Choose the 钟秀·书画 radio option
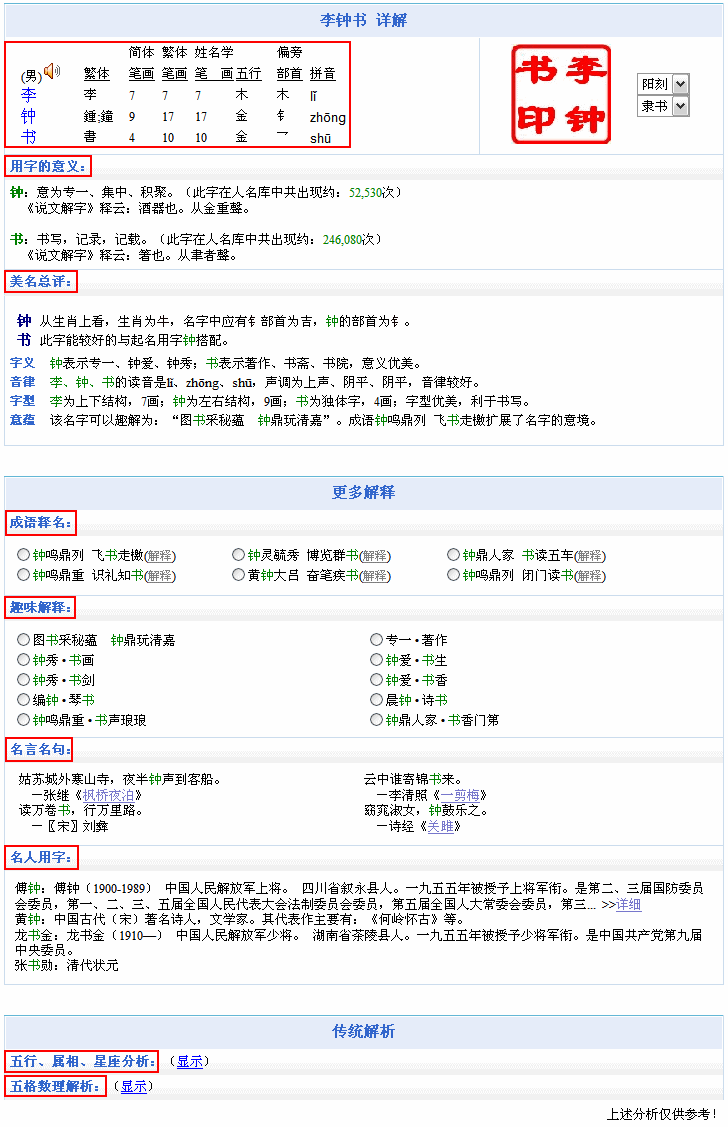The height and width of the screenshot is (1127, 728). tap(23, 660)
